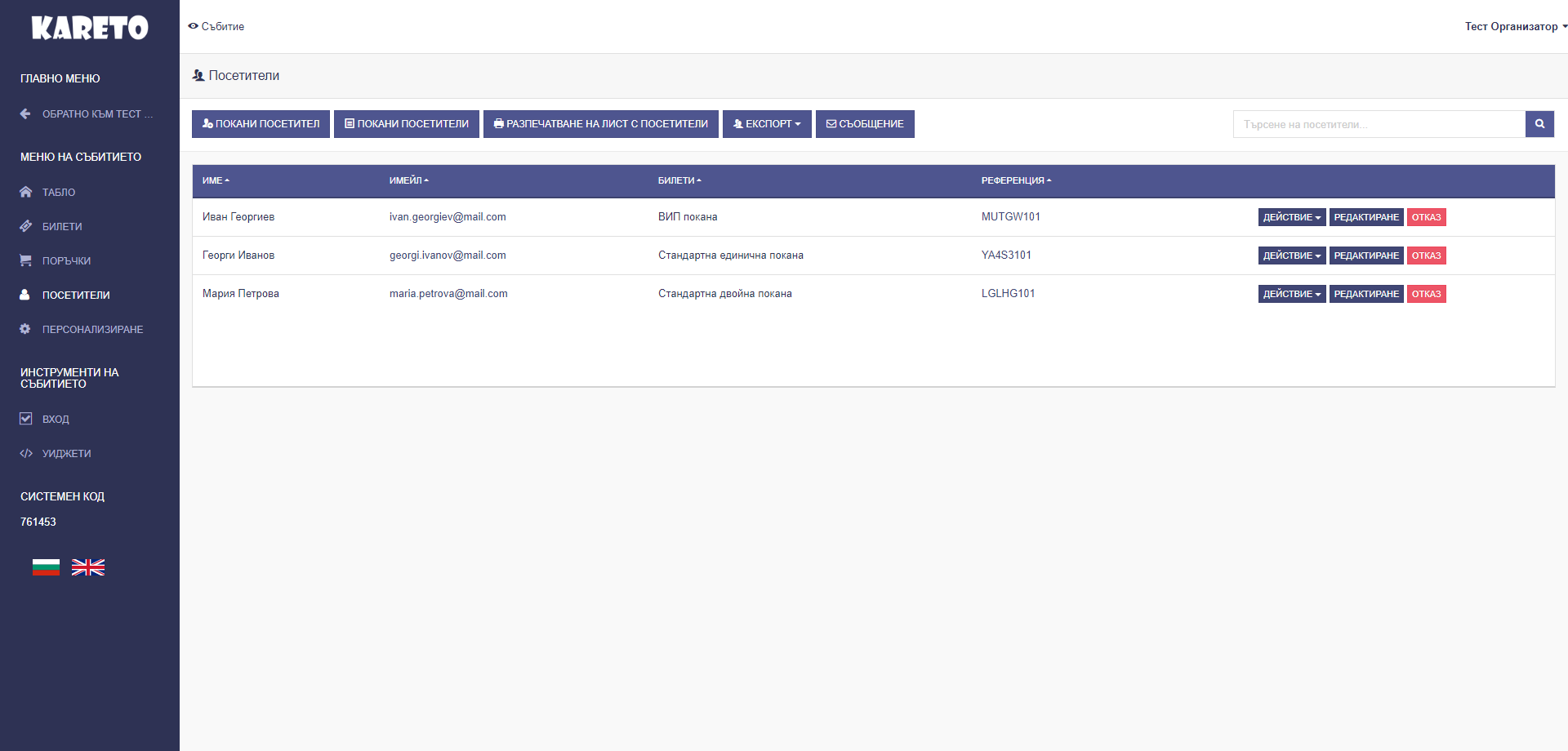
Task: Open Уиджети tool in sidebar
Action: (x=66, y=454)
